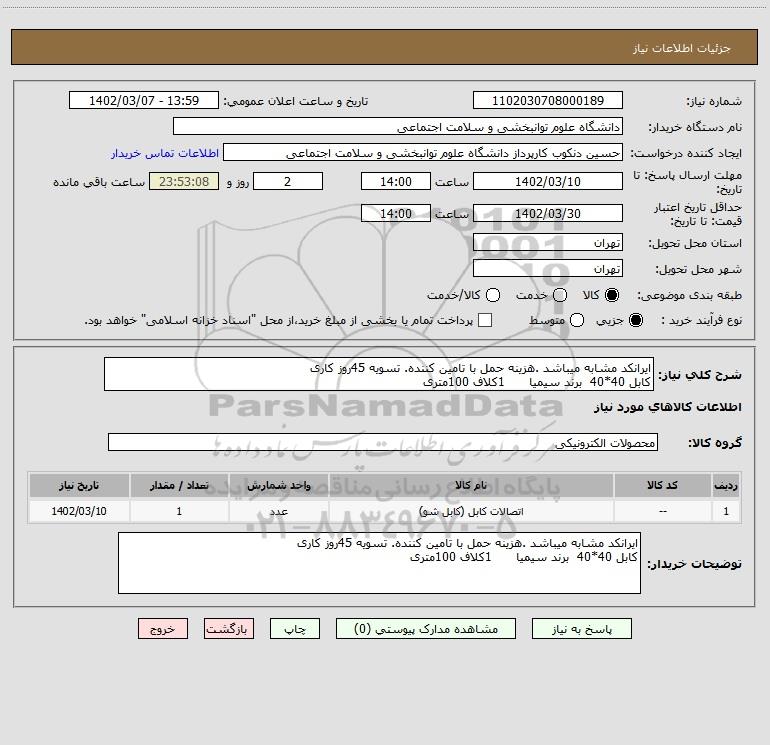Viewport: 770px width, 745px height.
Task: Click the 'بازگشت' back button
Action: pos(229,629)
